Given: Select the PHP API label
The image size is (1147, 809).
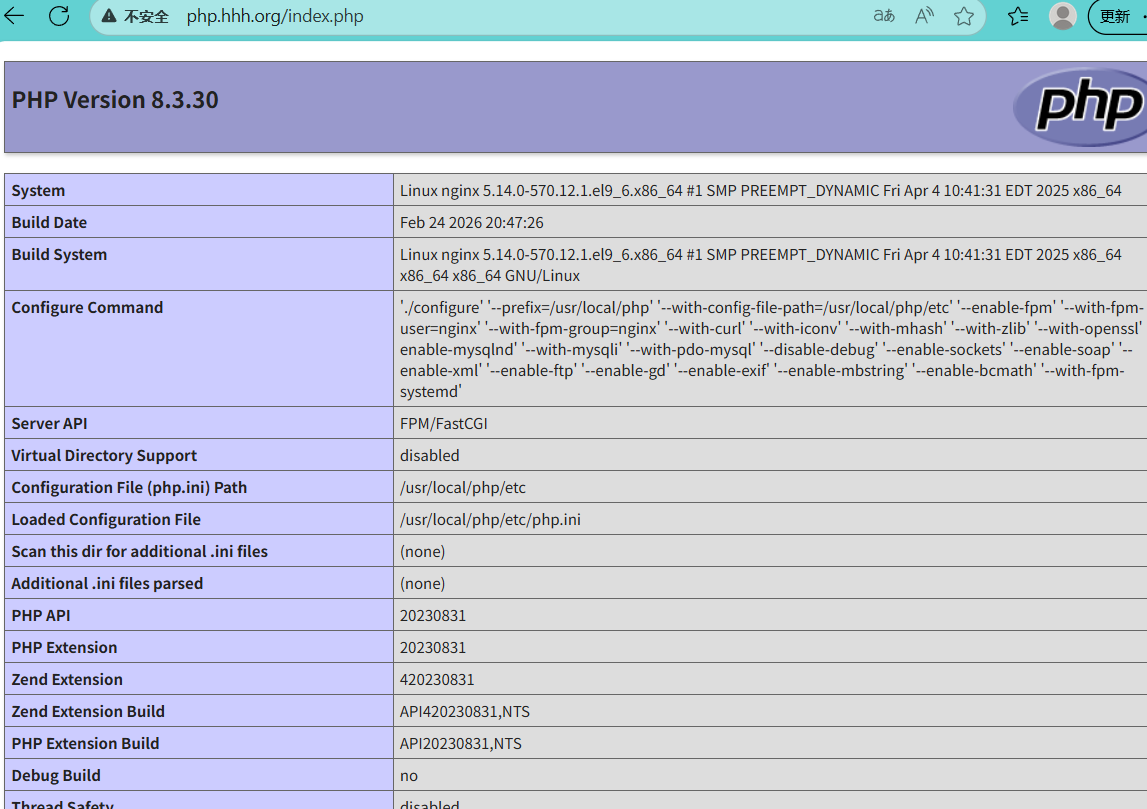Looking at the screenshot, I should click(x=41, y=616).
